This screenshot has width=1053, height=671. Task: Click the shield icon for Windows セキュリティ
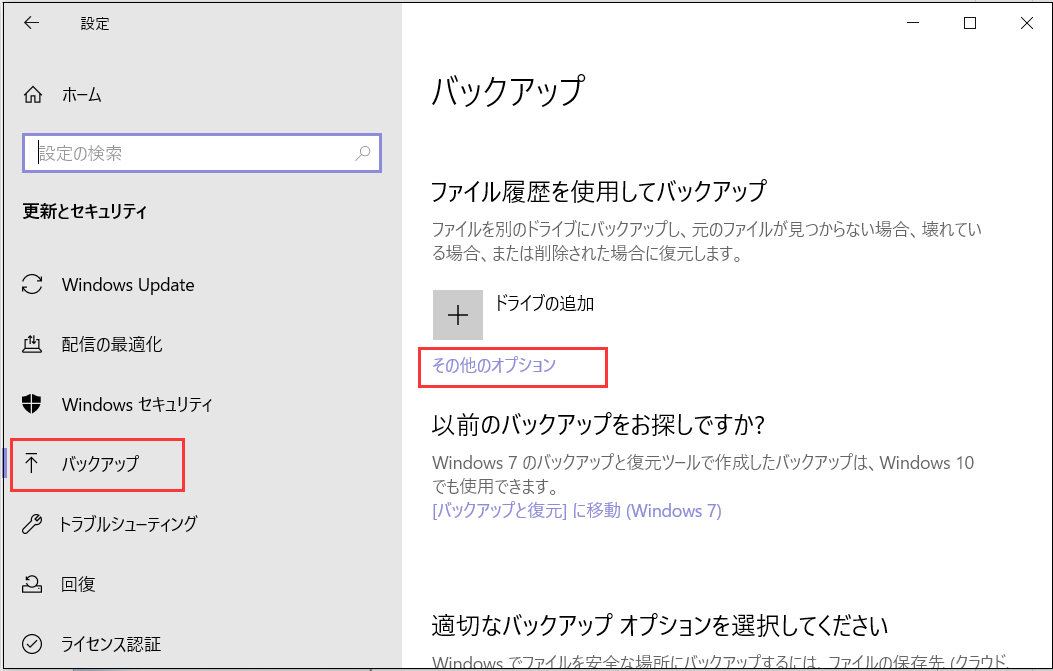tap(33, 405)
